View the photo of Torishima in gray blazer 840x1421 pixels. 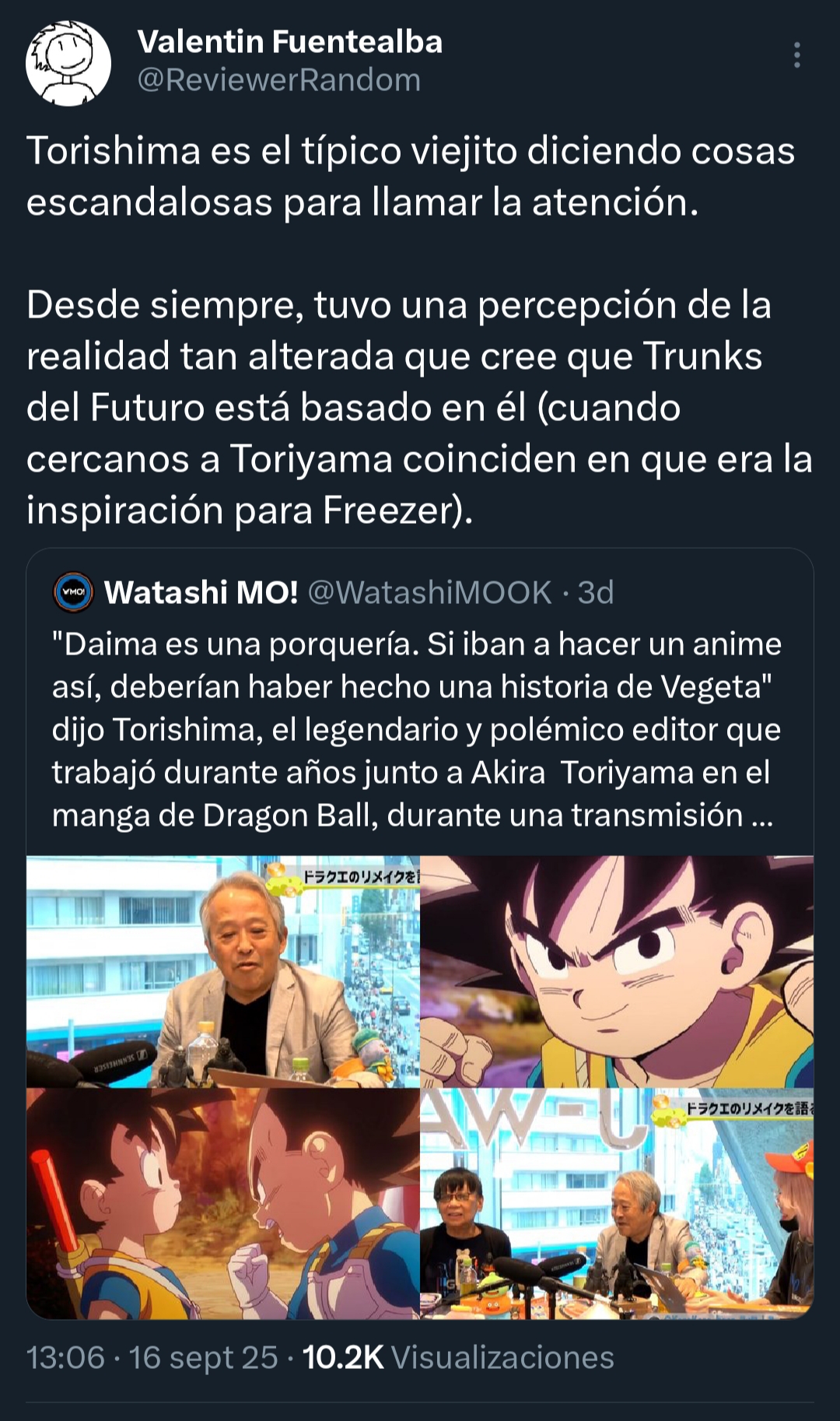pyautogui.click(x=223, y=971)
